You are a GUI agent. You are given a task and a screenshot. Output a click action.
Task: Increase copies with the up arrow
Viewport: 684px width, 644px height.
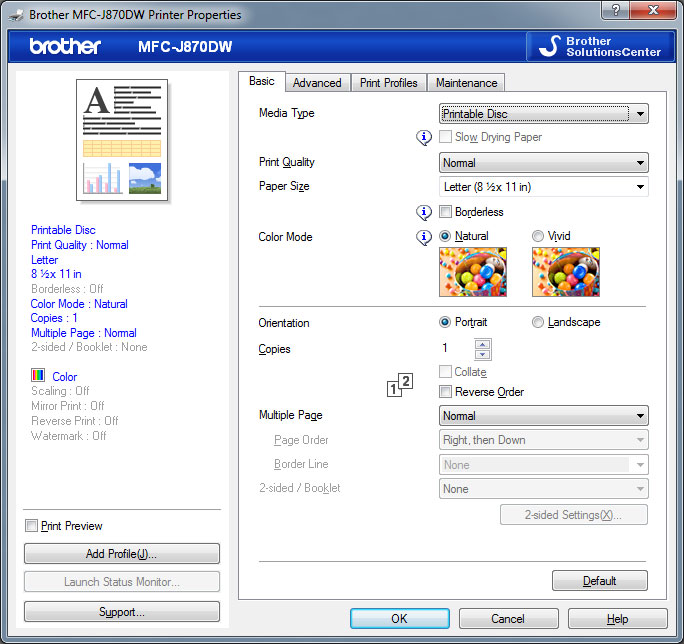coord(482,344)
